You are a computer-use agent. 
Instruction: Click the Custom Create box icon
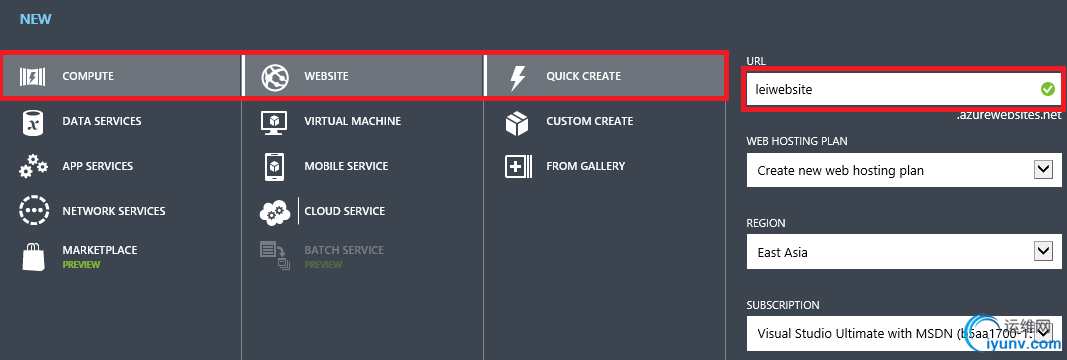tap(517, 122)
